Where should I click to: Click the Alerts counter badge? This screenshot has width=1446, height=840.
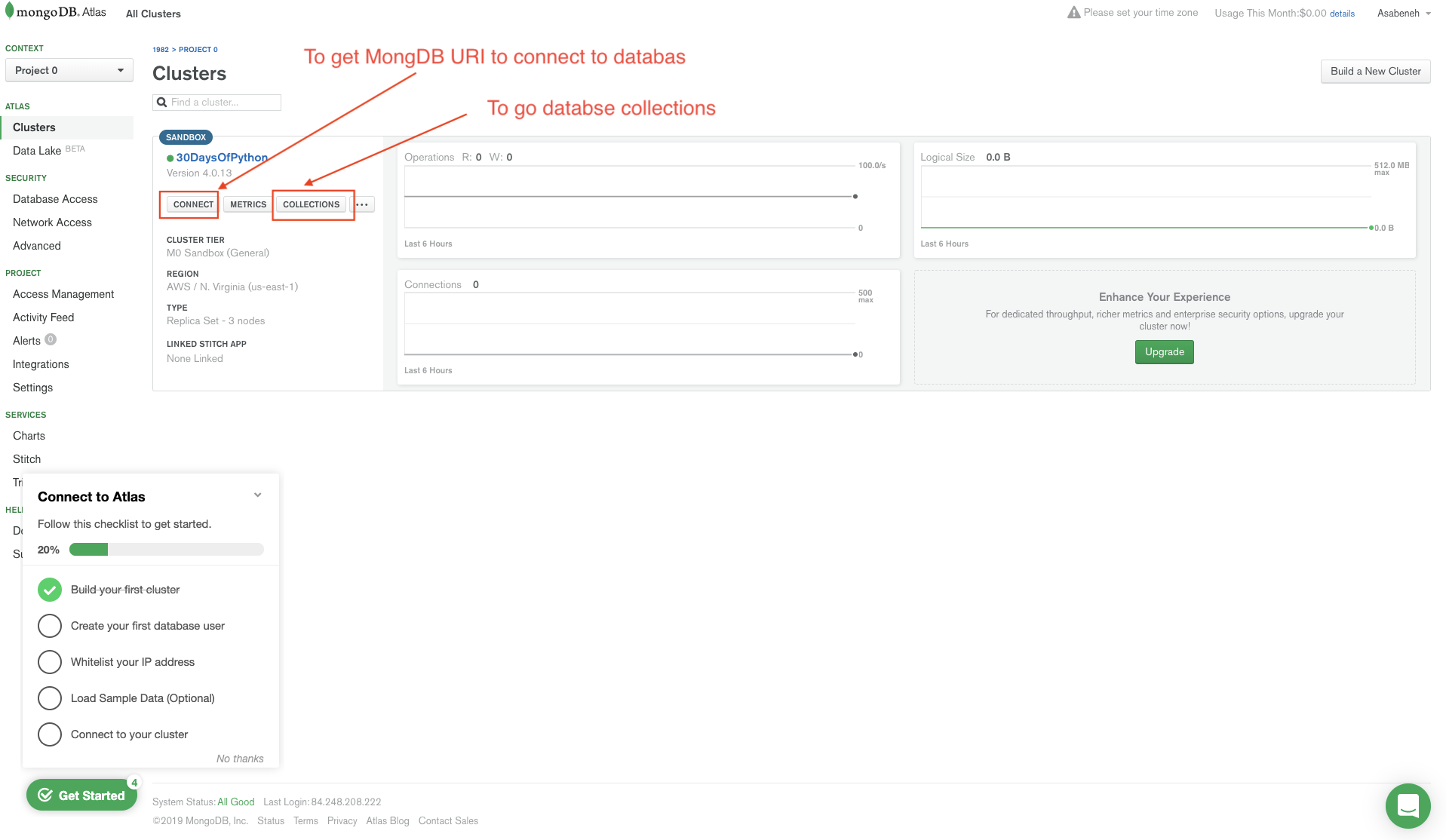pos(51,339)
